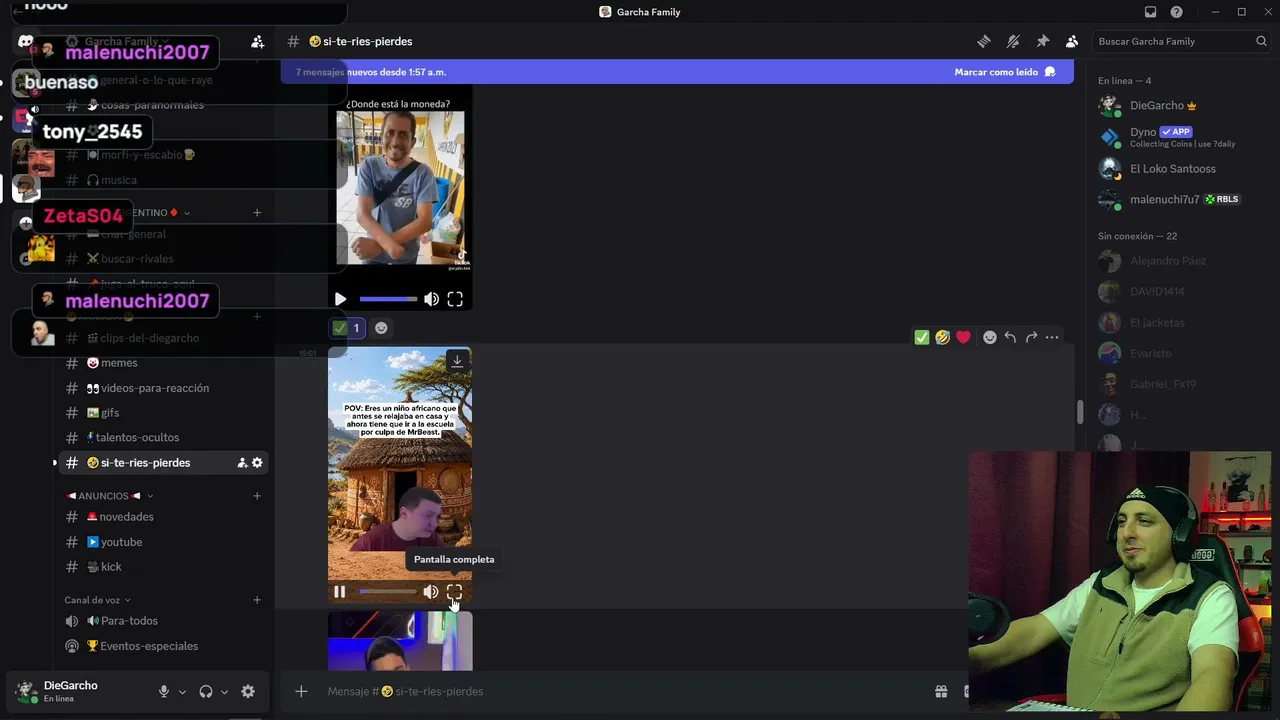The width and height of the screenshot is (1280, 720).
Task: React with the laughing emoji in message toolbar
Action: (942, 337)
